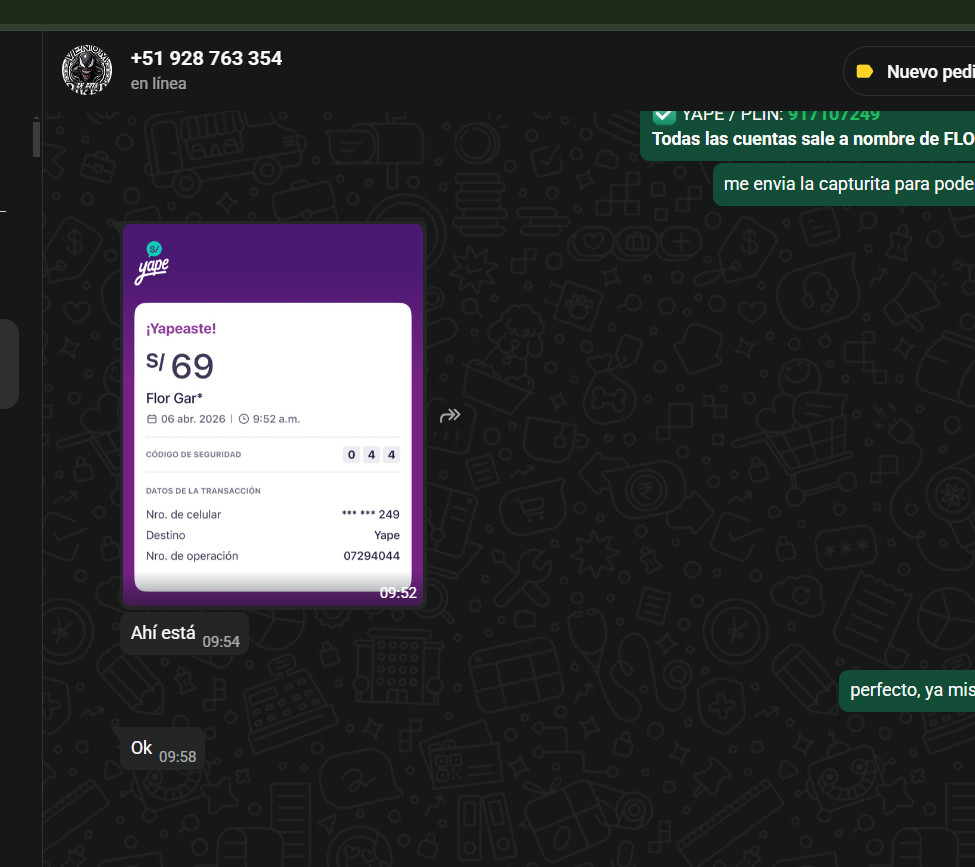Click the calendar icon next to 06 abr. 2026
Image resolution: width=975 pixels, height=867 pixels.
pyautogui.click(x=152, y=419)
